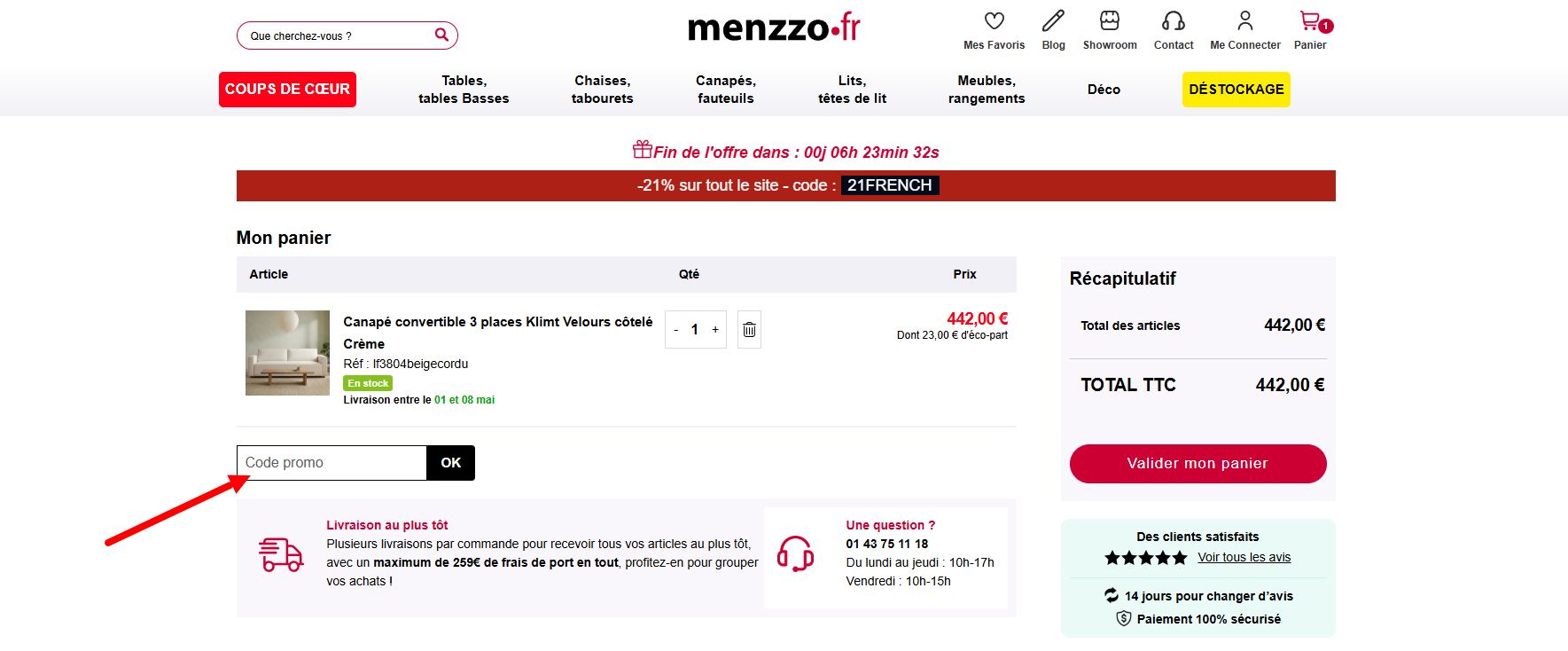1568x651 pixels.
Task: Delete sofa with the trash icon
Action: (749, 329)
